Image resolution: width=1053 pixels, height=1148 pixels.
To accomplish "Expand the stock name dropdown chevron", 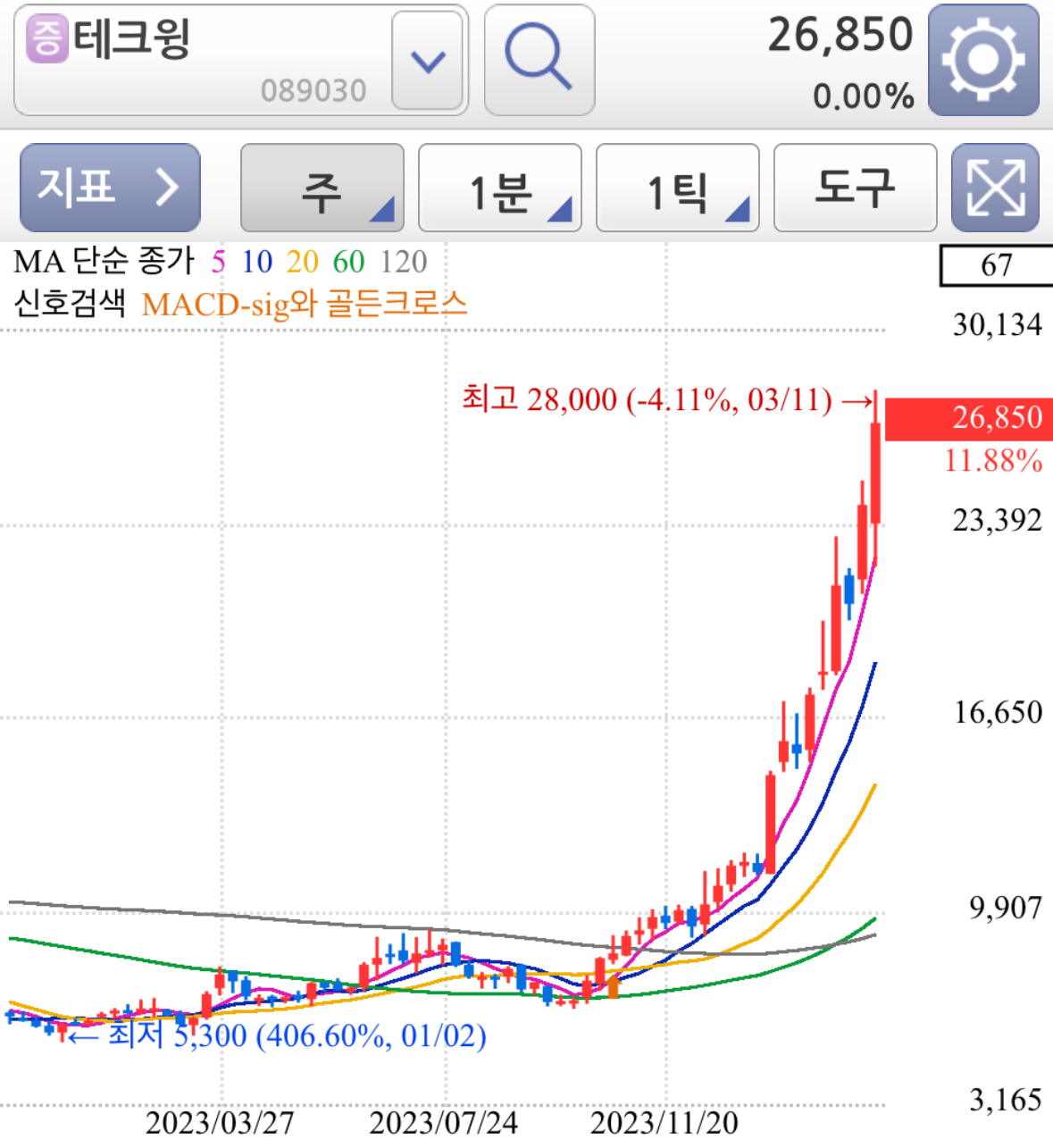I will (x=428, y=60).
